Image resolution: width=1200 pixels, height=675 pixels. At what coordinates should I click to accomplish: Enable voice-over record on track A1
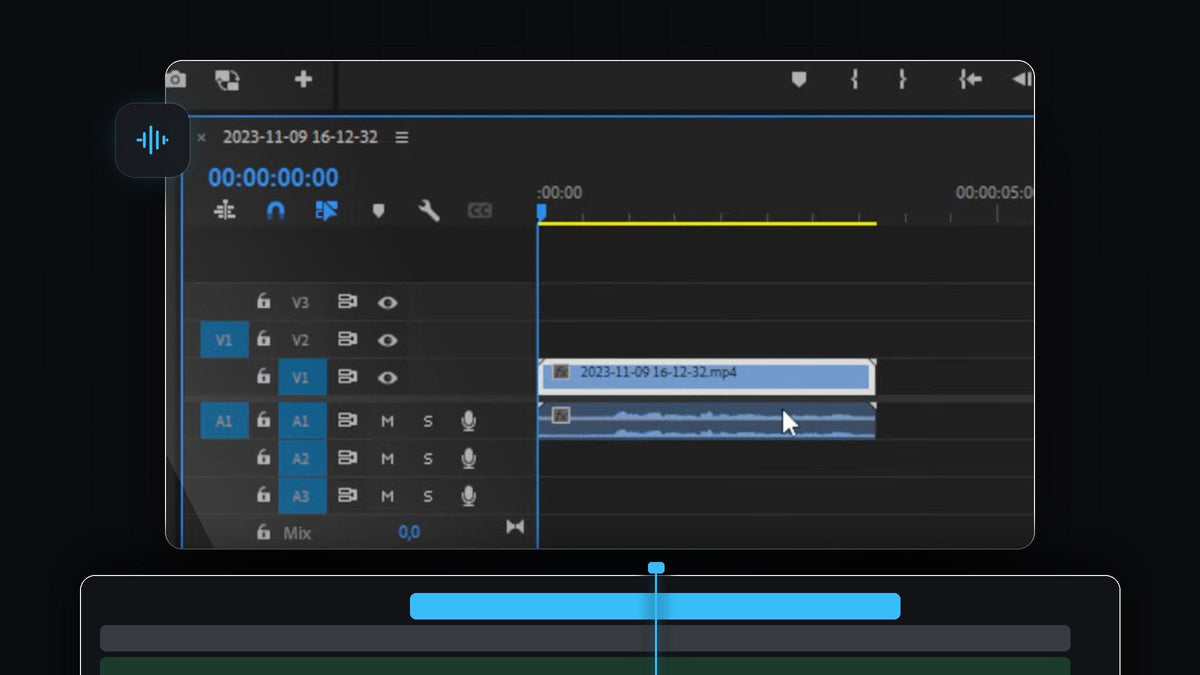(468, 421)
